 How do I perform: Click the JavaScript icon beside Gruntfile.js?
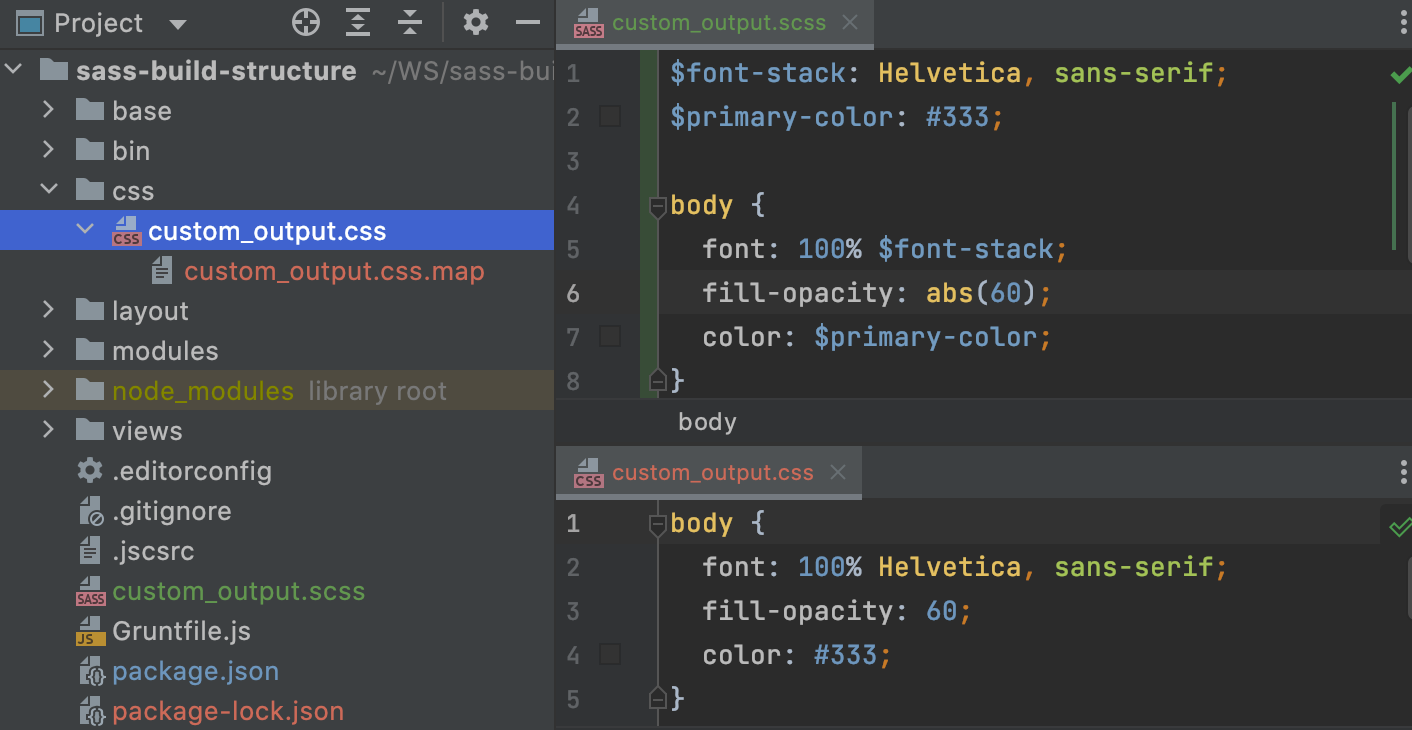point(90,632)
